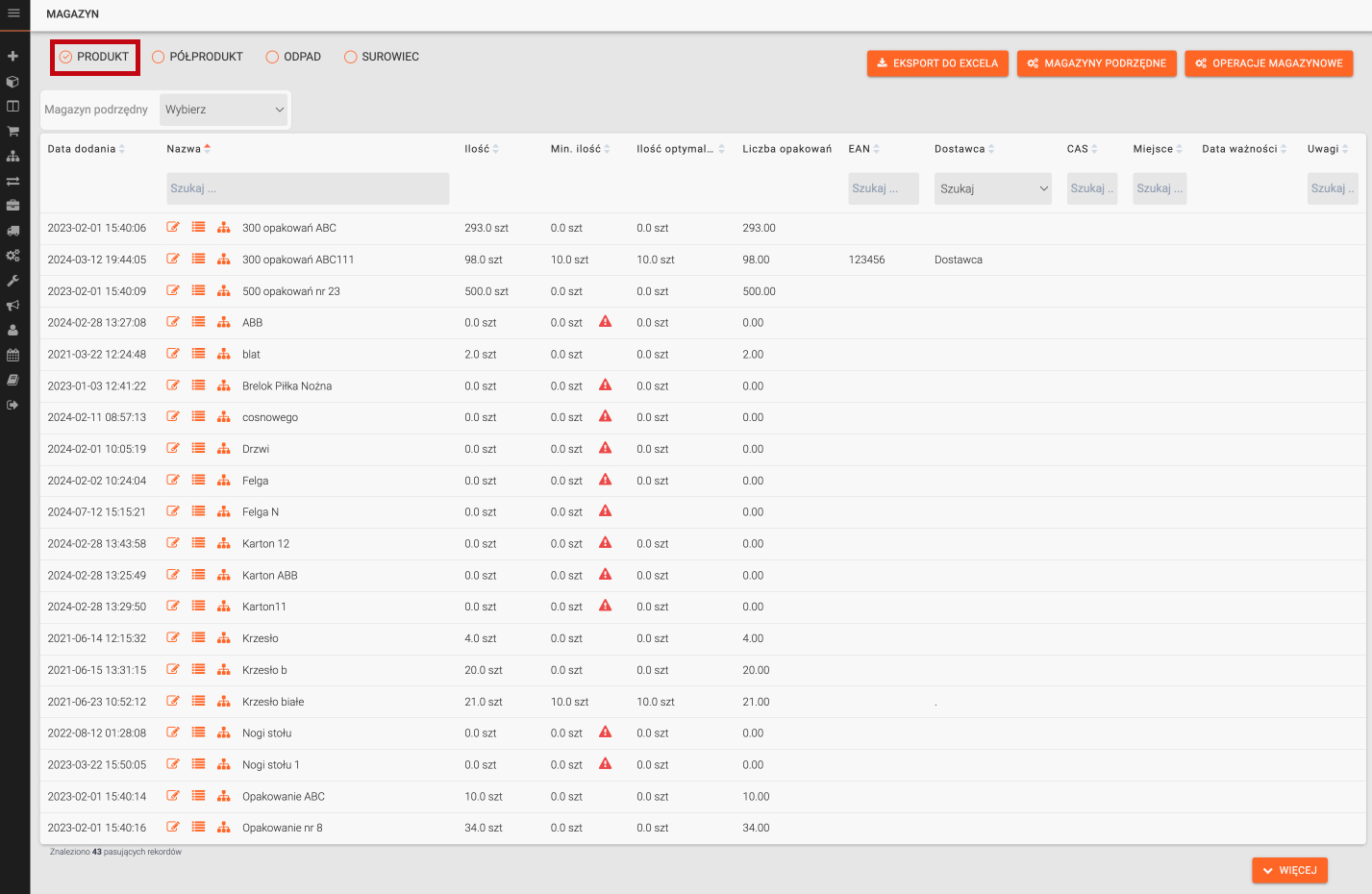Click OPERACJE MAGAZYNOWE button
Screen dimensions: 1372x894
point(1268,63)
